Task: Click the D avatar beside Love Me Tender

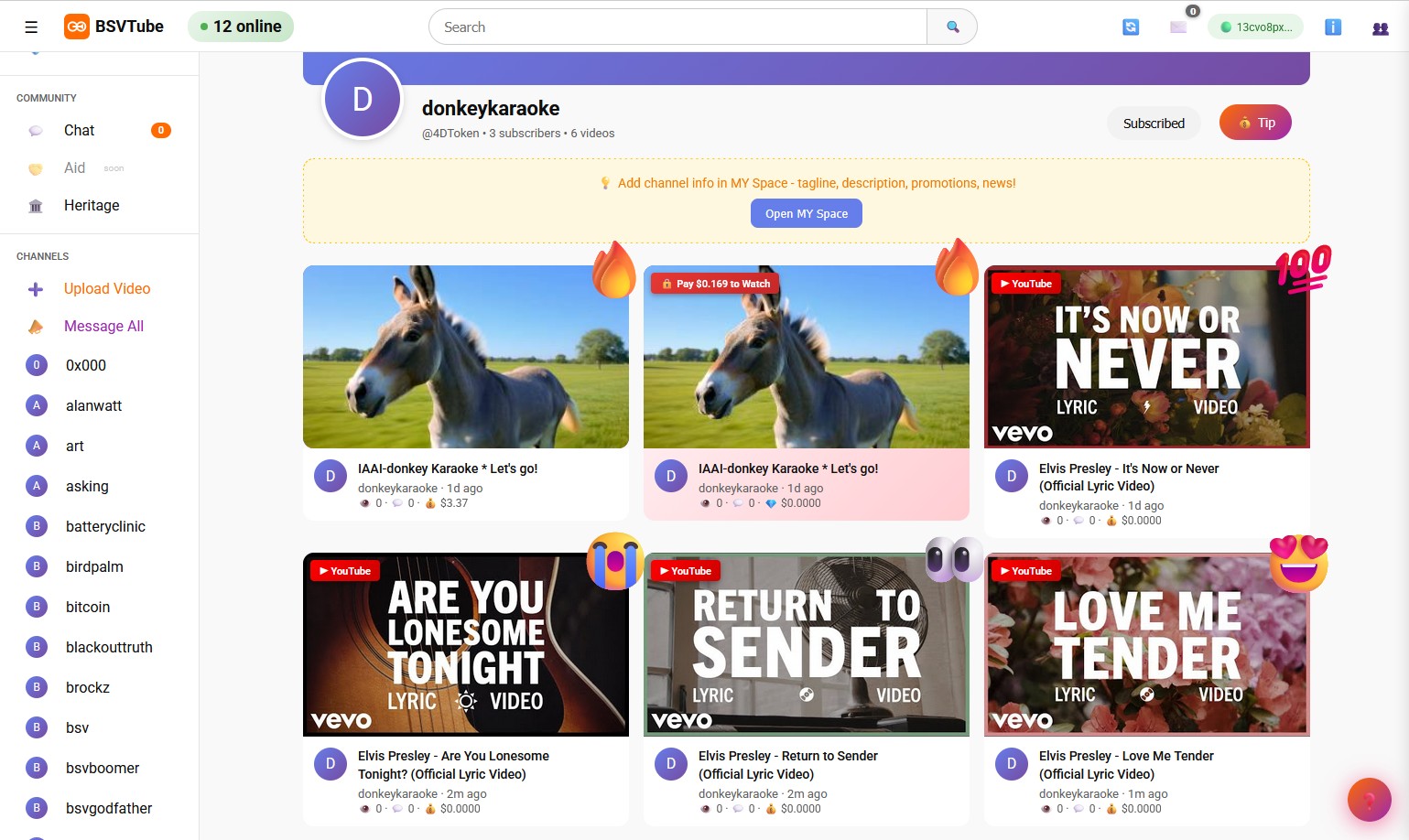Action: click(1012, 763)
